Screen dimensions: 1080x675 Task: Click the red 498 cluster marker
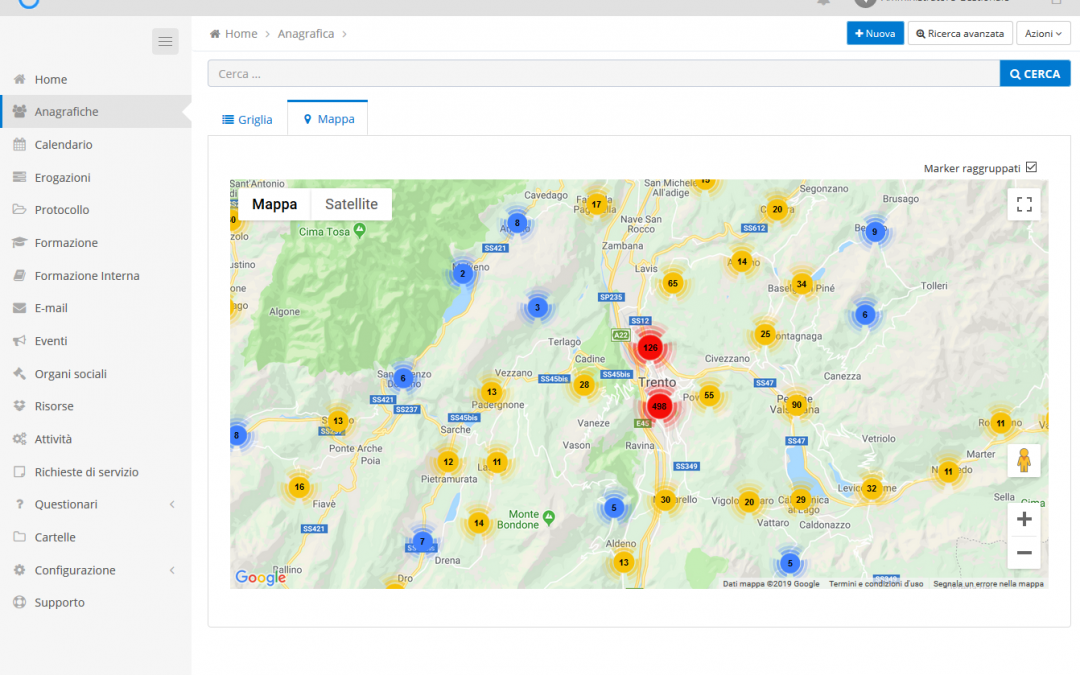[659, 406]
